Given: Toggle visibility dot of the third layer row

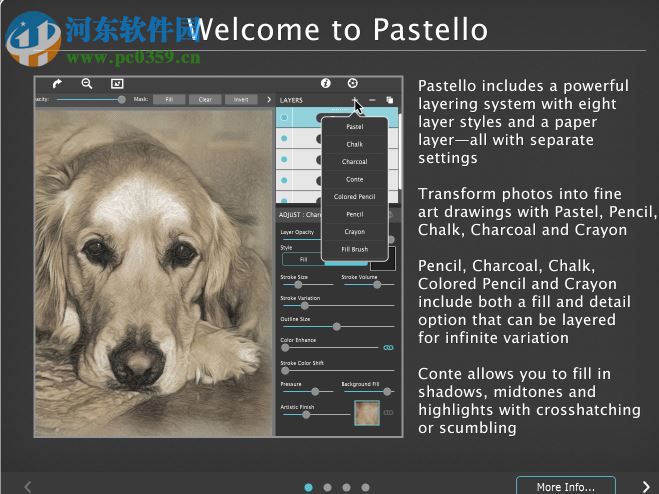Looking at the screenshot, I should coord(284,159).
